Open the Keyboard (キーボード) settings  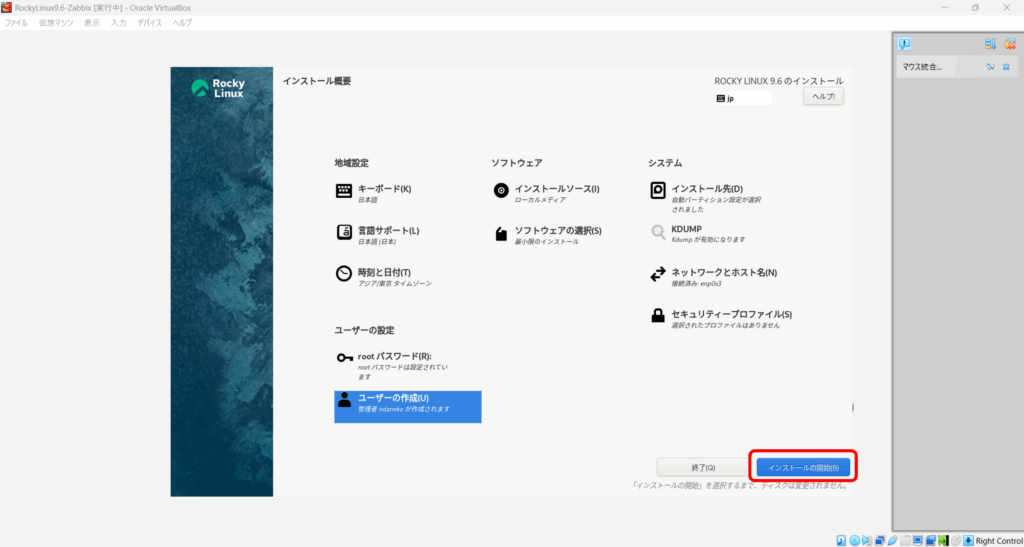[x=373, y=193]
